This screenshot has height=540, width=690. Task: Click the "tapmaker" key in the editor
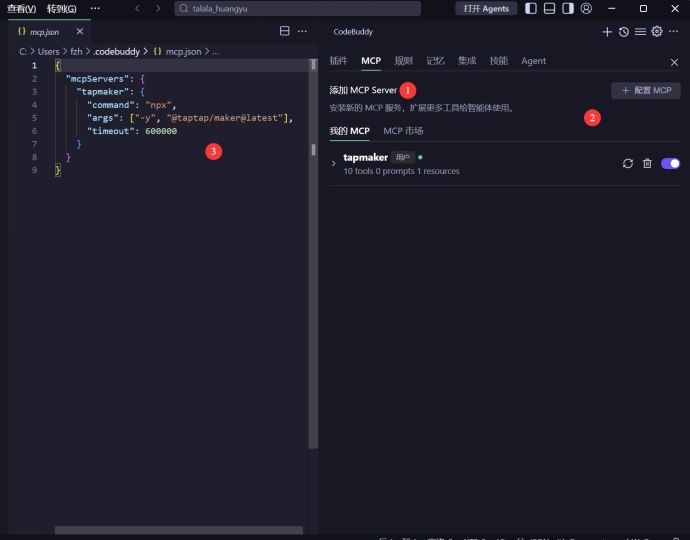[103, 92]
